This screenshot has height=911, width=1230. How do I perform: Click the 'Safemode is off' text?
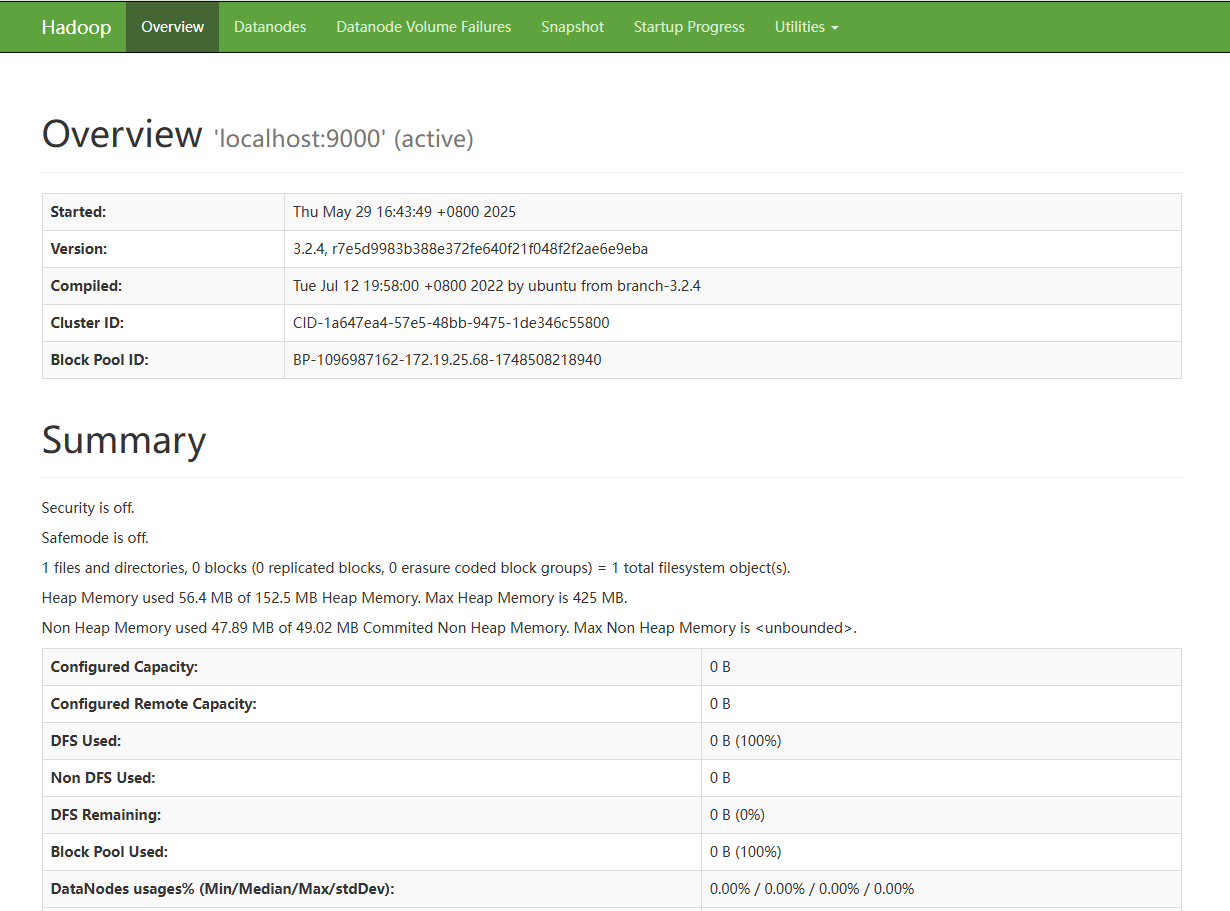click(x=95, y=538)
